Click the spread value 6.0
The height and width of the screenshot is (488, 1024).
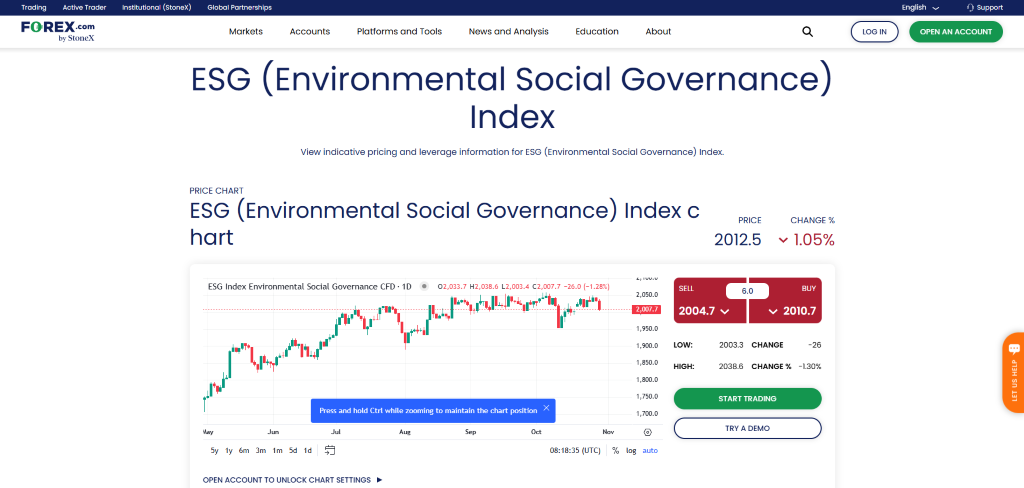[x=747, y=291]
